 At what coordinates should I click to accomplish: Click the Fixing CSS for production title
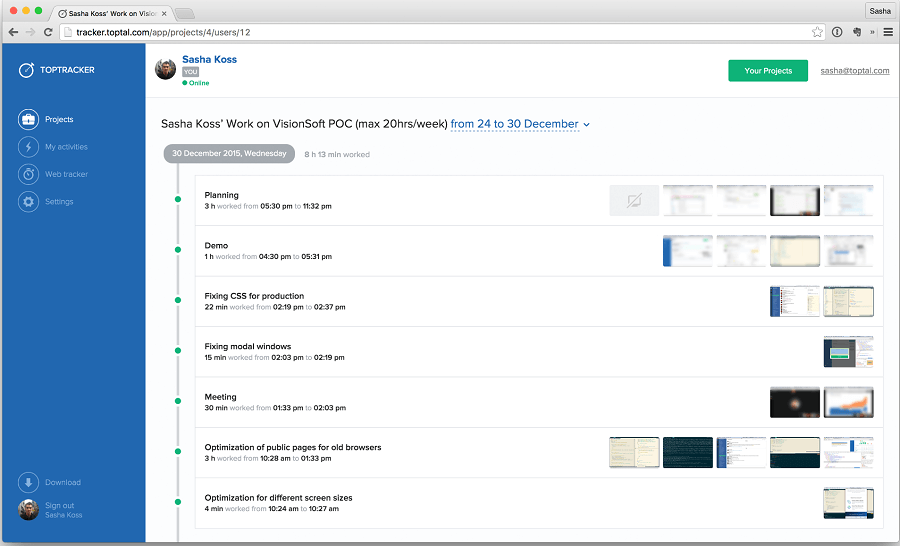tap(254, 296)
